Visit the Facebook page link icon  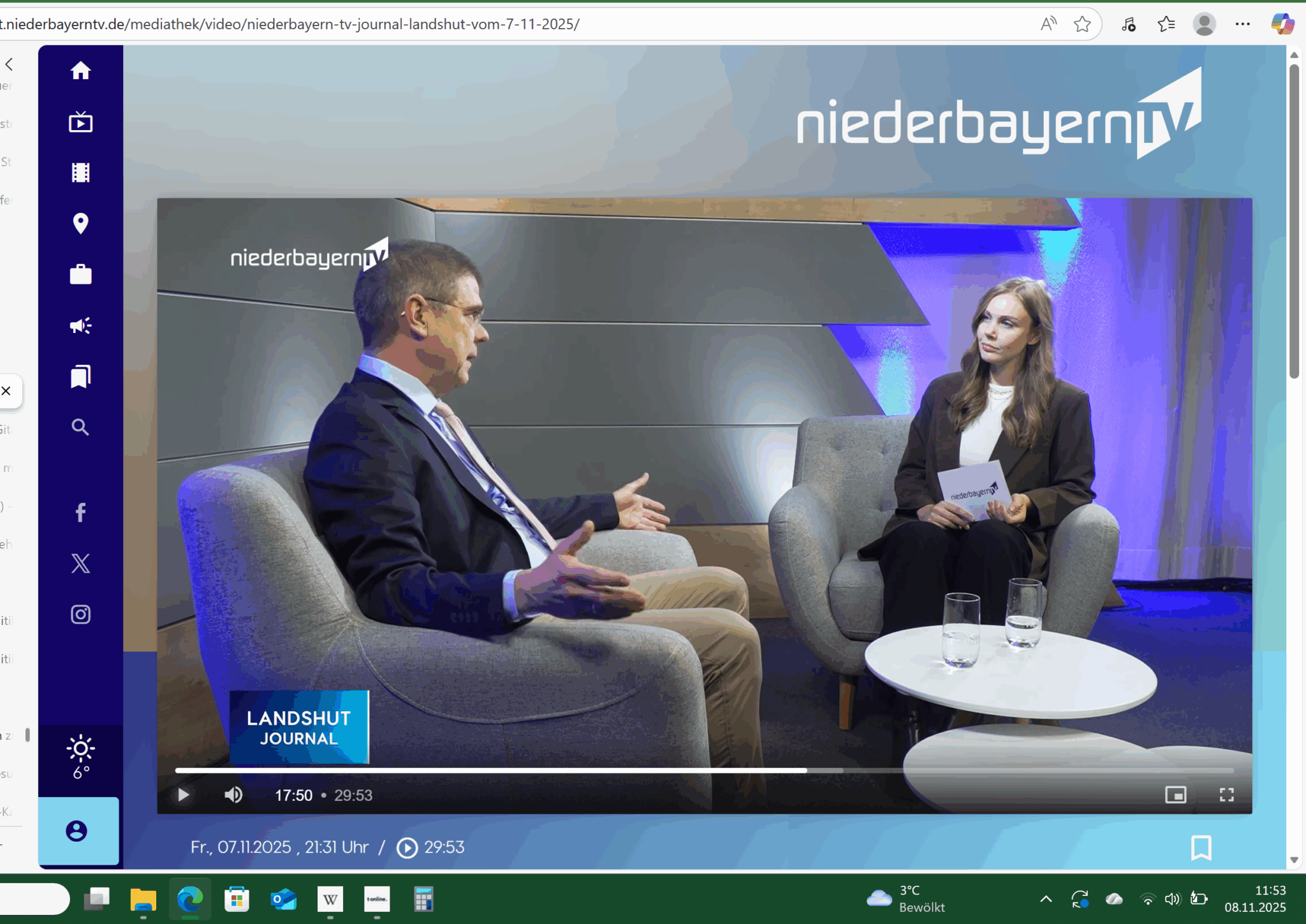[x=80, y=512]
